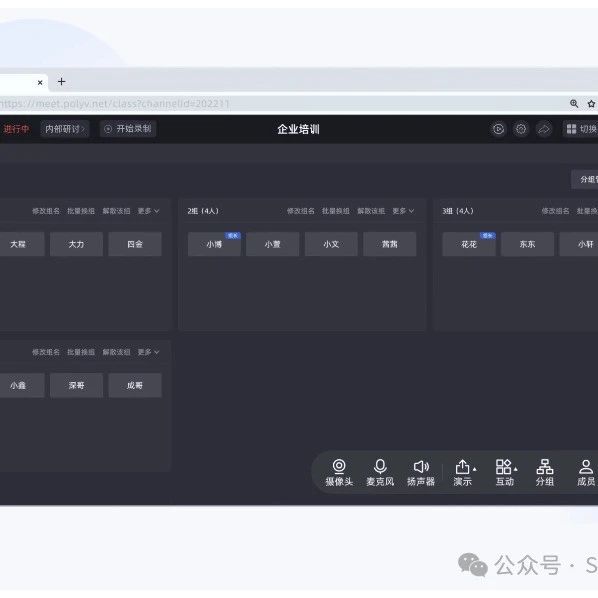Image resolution: width=598 pixels, height=598 pixels.
Task: Expand the arrow next to 互动
Action: coord(516,469)
